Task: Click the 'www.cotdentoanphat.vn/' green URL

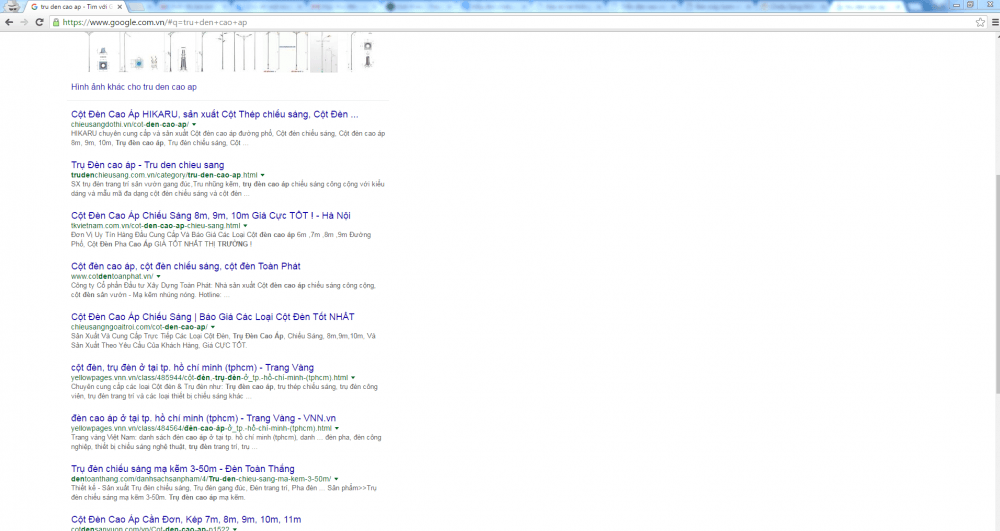Action: [x=112, y=276]
